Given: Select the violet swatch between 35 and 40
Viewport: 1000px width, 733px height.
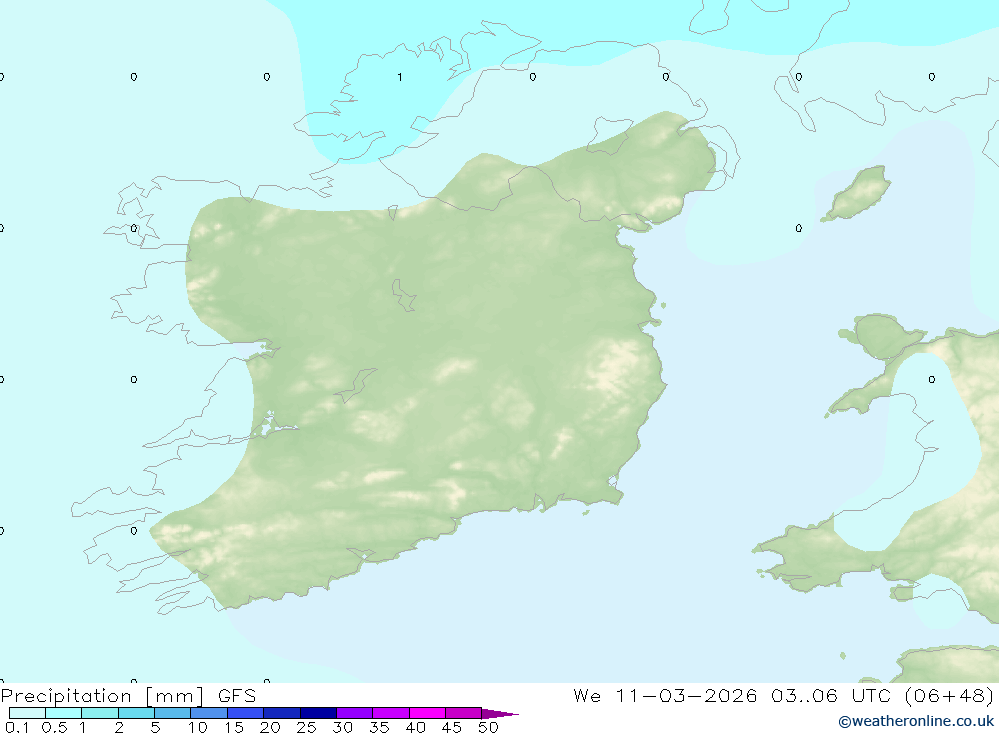Looking at the screenshot, I should (391, 713).
